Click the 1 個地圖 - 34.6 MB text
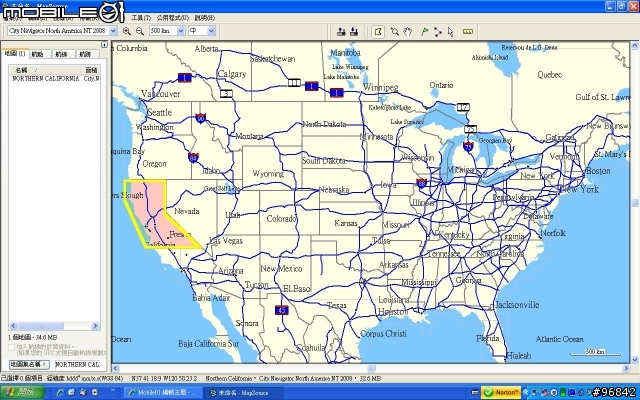 coord(33,338)
